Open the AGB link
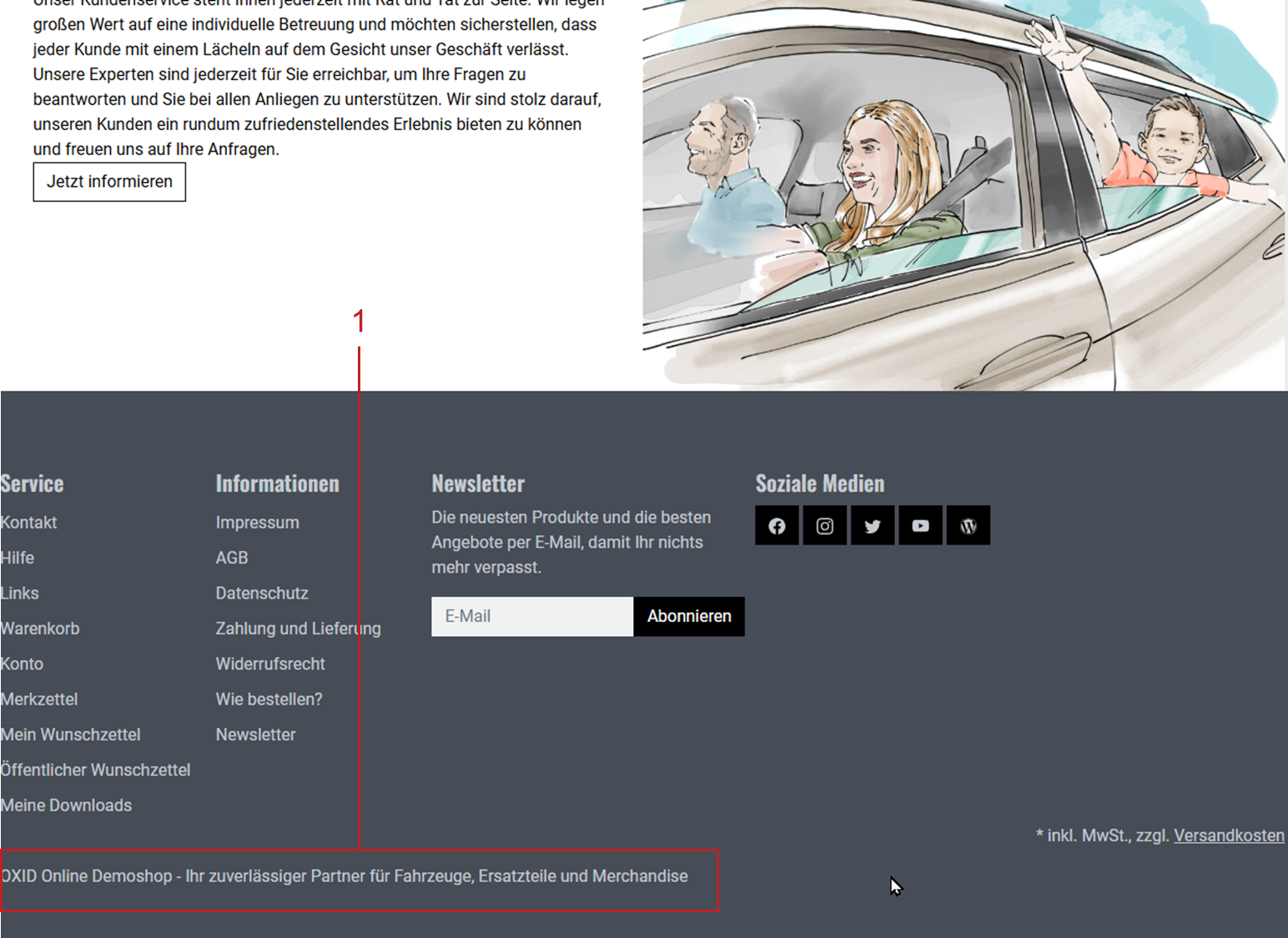 [x=232, y=558]
